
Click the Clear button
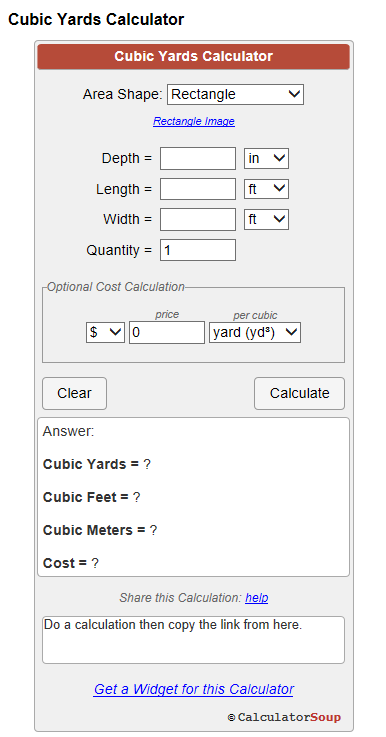74,393
